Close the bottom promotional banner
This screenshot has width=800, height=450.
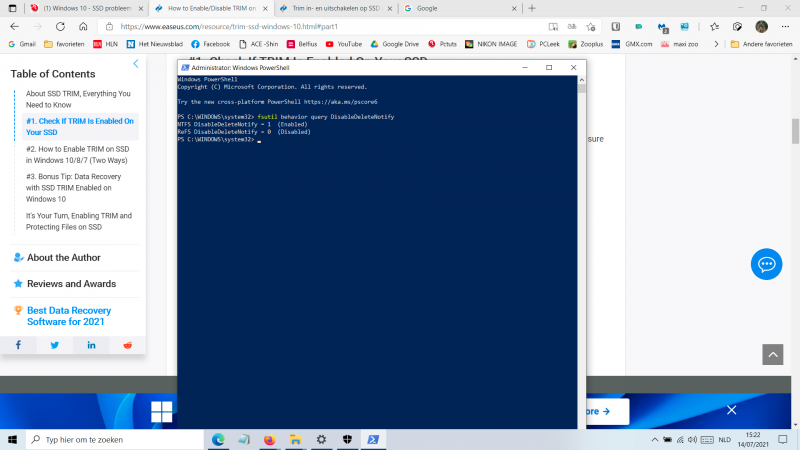731,410
